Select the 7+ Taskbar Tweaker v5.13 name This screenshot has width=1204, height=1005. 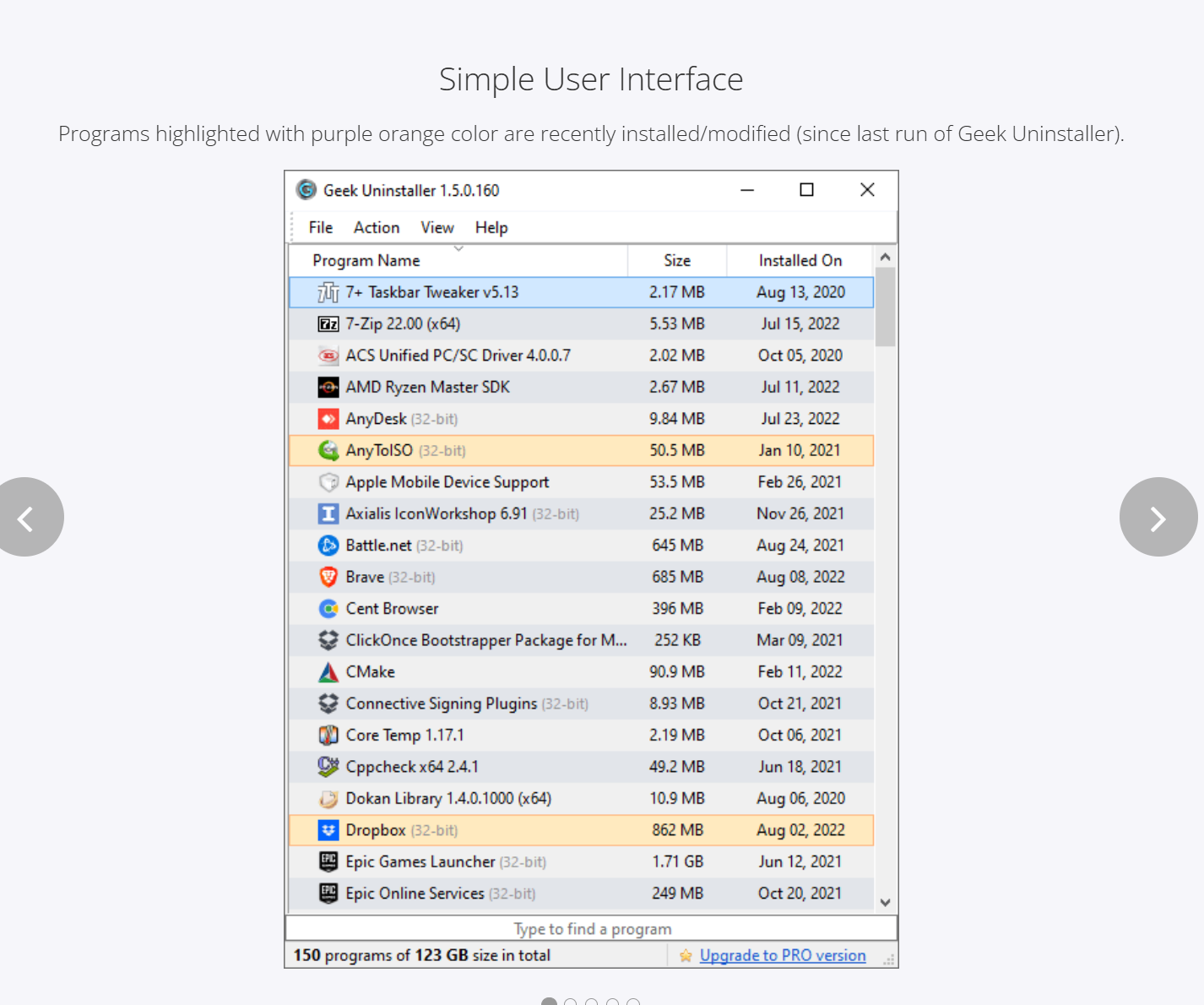432,292
